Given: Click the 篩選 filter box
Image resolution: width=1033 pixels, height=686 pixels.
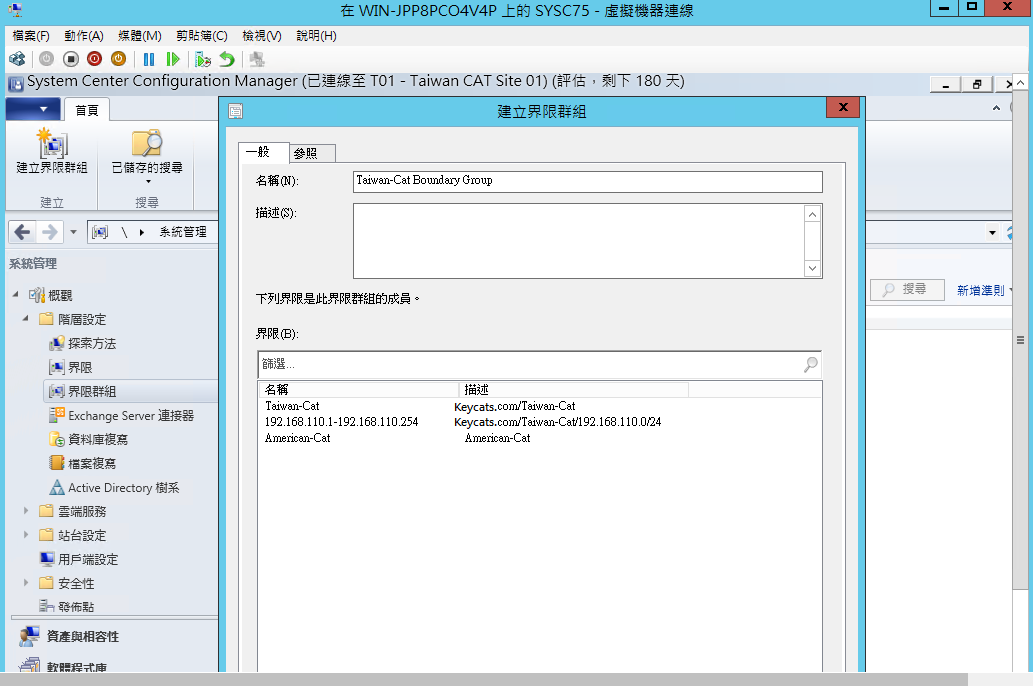Looking at the screenshot, I should click(x=531, y=364).
